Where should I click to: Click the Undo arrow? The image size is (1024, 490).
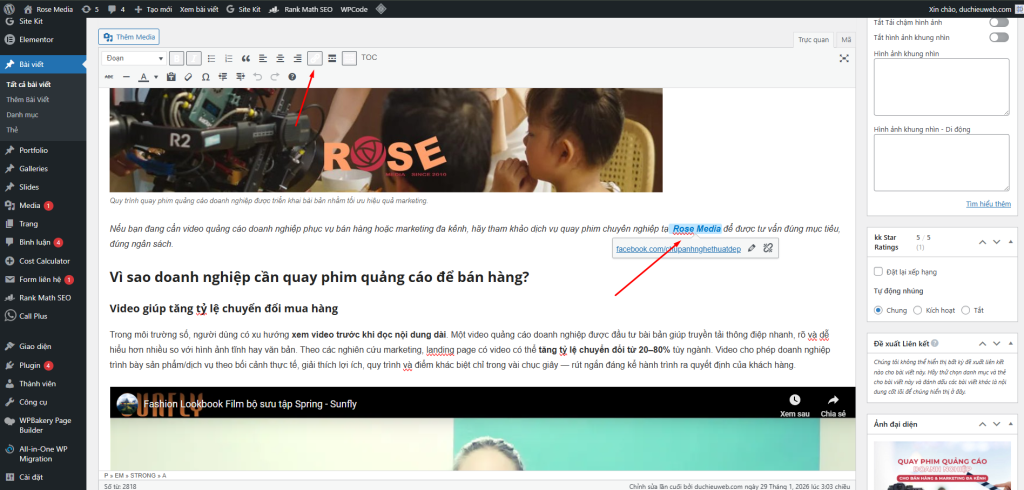tap(257, 76)
